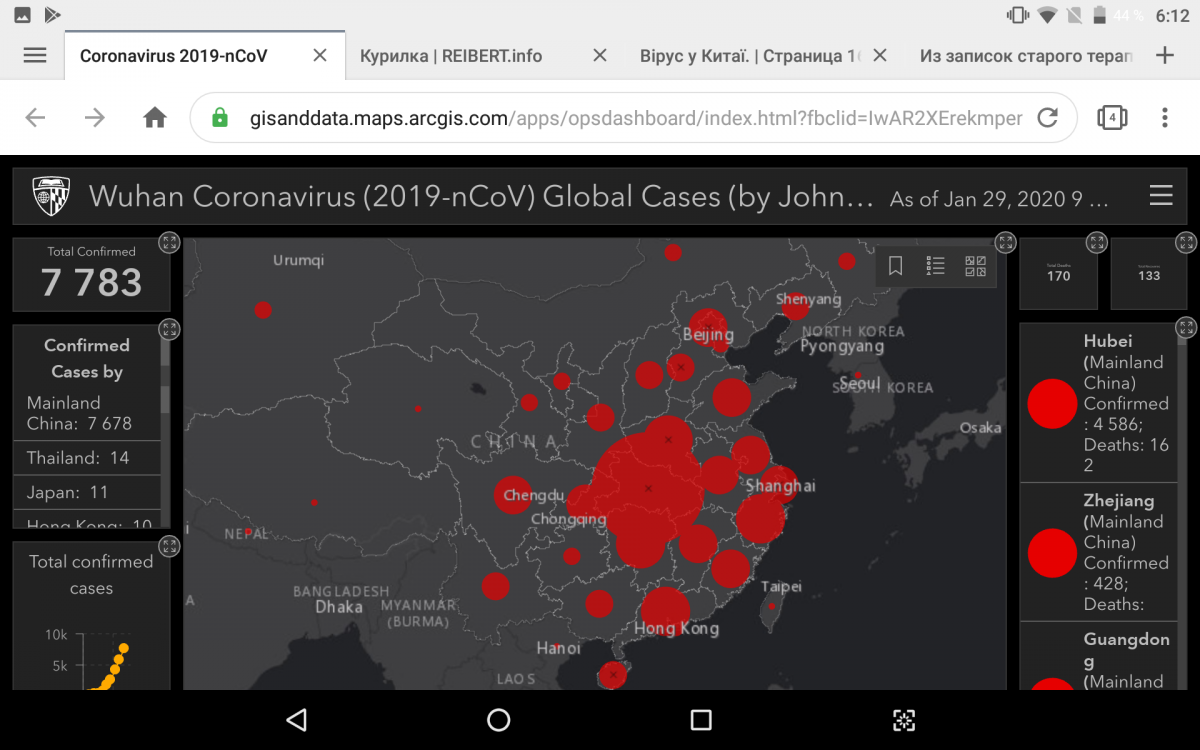The height and width of the screenshot is (750, 1200).
Task: Click the Osaka map label
Action: pyautogui.click(x=980, y=427)
